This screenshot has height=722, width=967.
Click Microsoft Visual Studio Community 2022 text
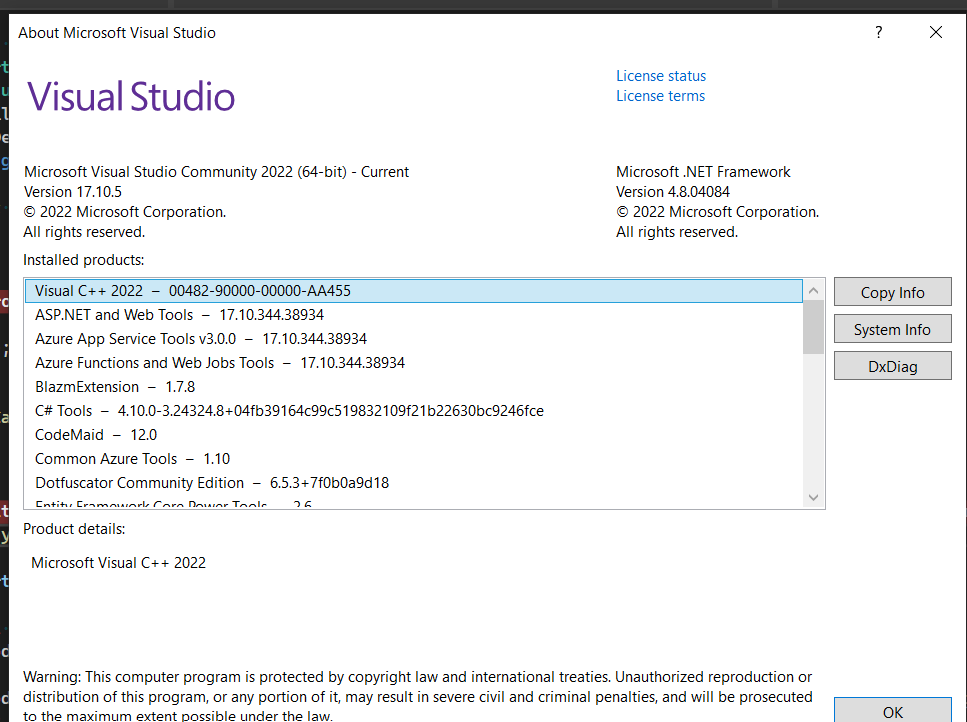point(216,172)
